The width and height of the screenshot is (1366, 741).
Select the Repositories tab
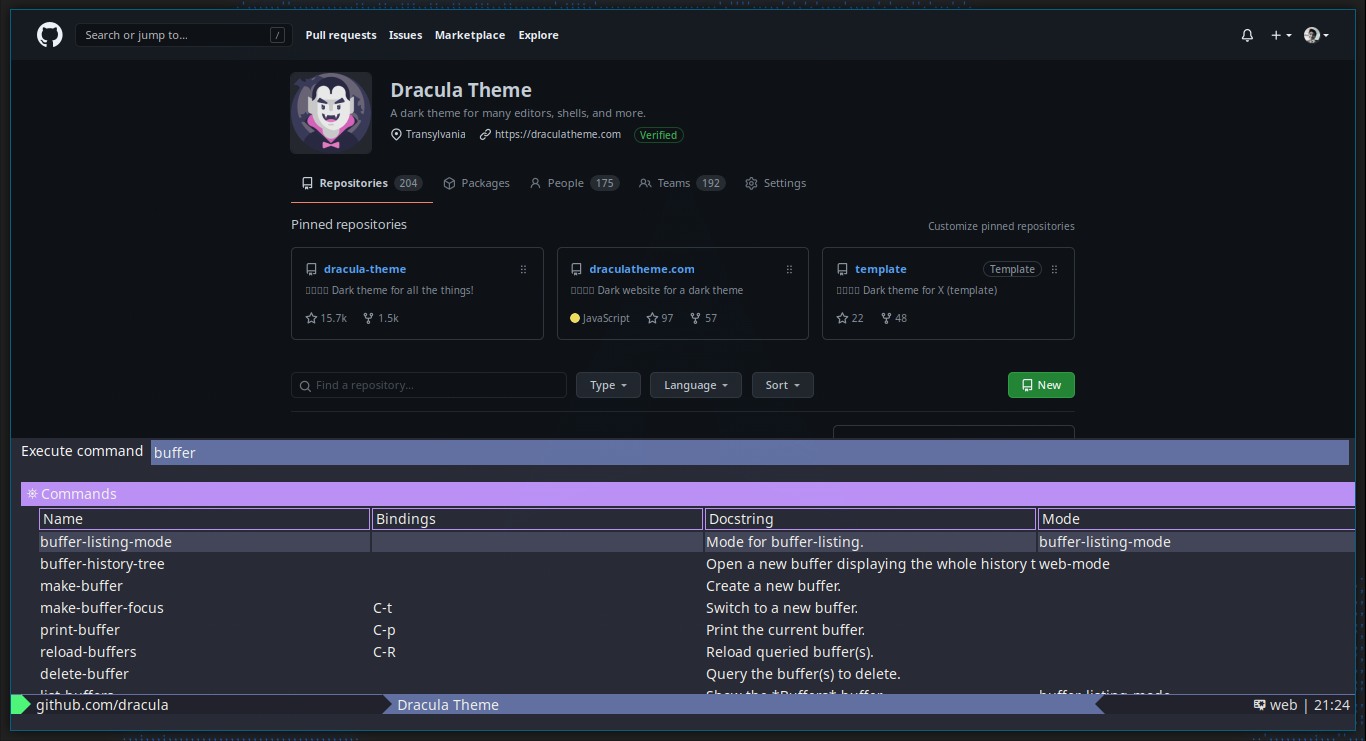click(362, 183)
